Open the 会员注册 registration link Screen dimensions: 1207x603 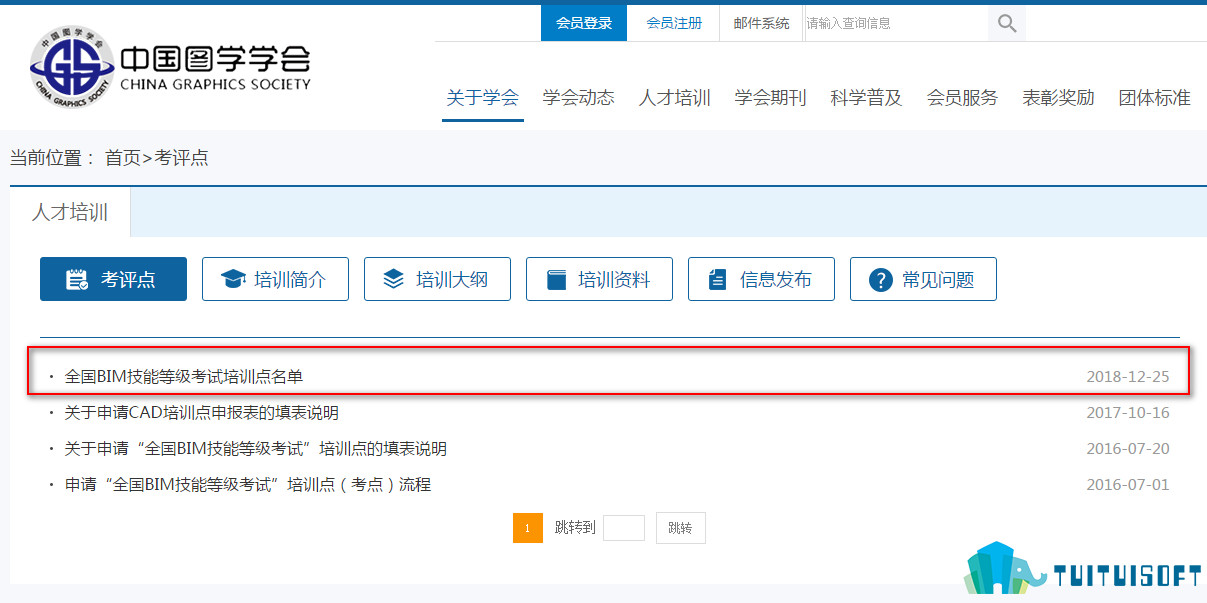674,23
